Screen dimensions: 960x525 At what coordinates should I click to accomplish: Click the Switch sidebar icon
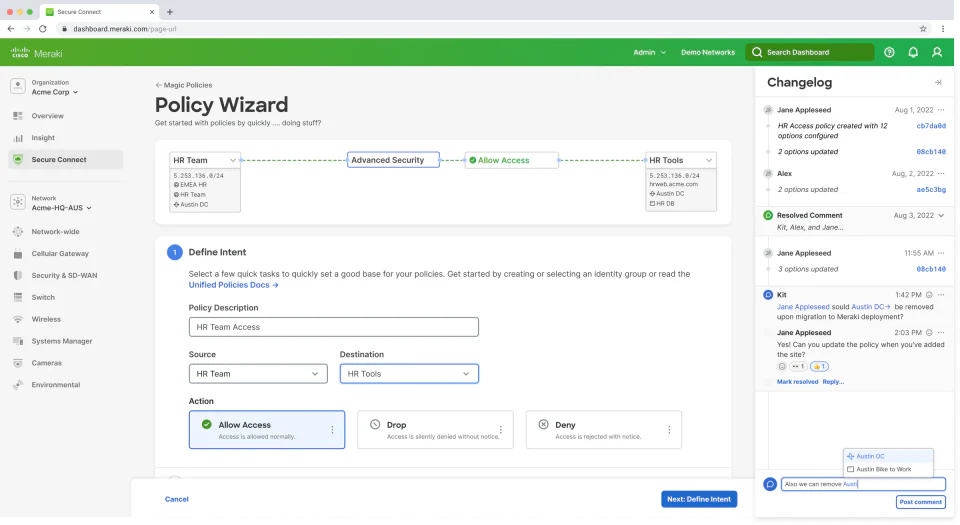tap(18, 297)
